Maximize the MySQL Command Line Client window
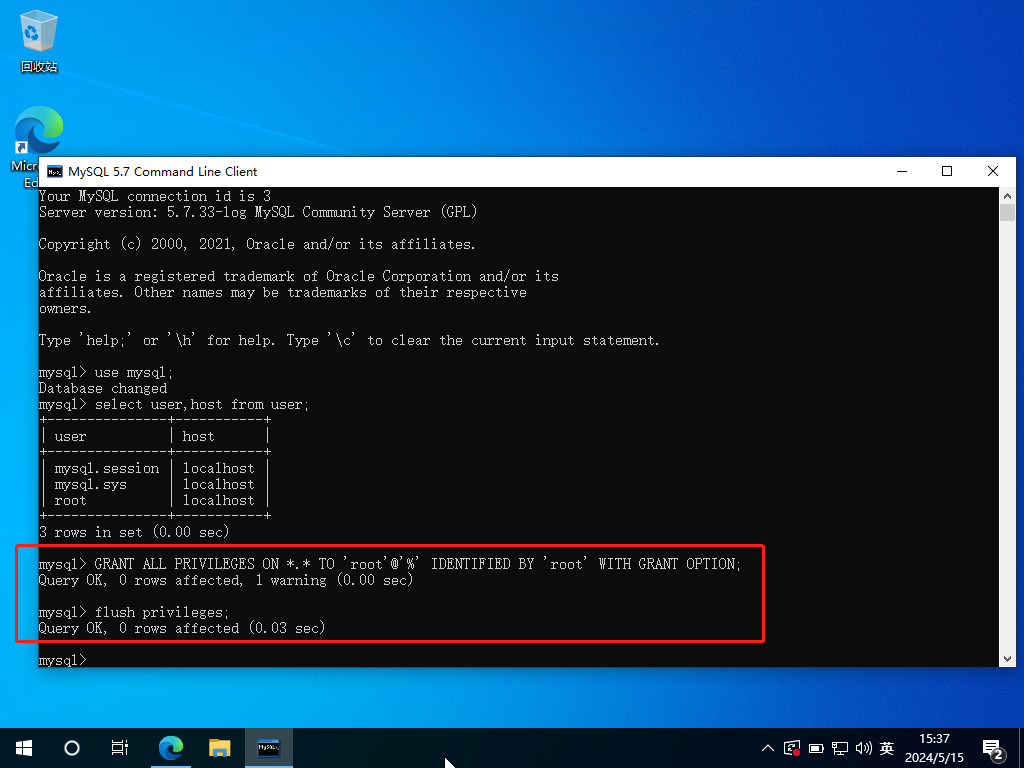 coord(947,171)
